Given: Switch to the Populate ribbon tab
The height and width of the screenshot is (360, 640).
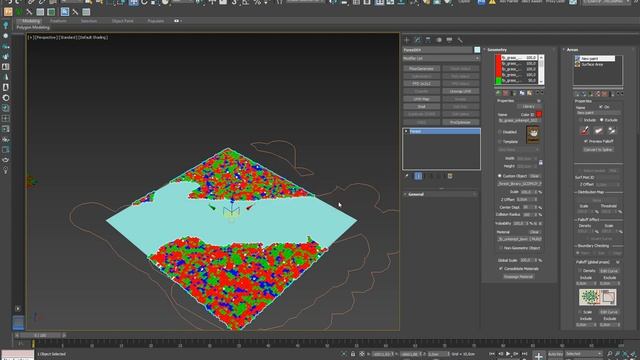Looking at the screenshot, I should click(x=156, y=21).
